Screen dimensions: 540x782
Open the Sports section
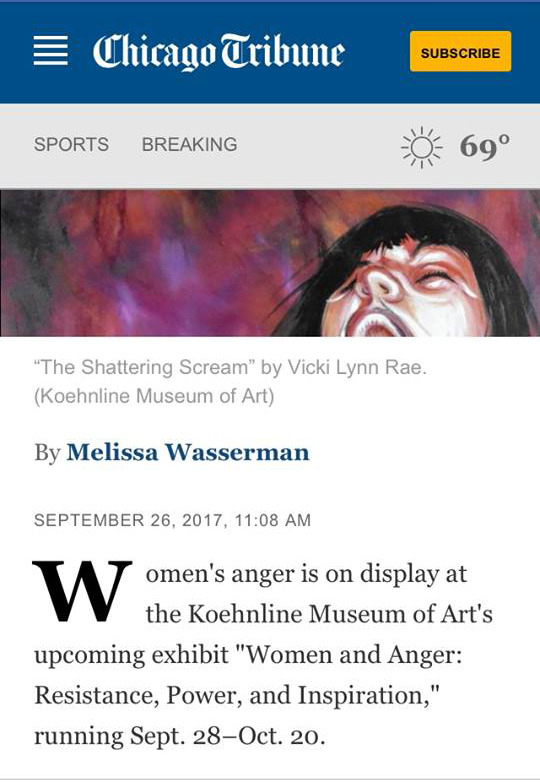point(71,145)
